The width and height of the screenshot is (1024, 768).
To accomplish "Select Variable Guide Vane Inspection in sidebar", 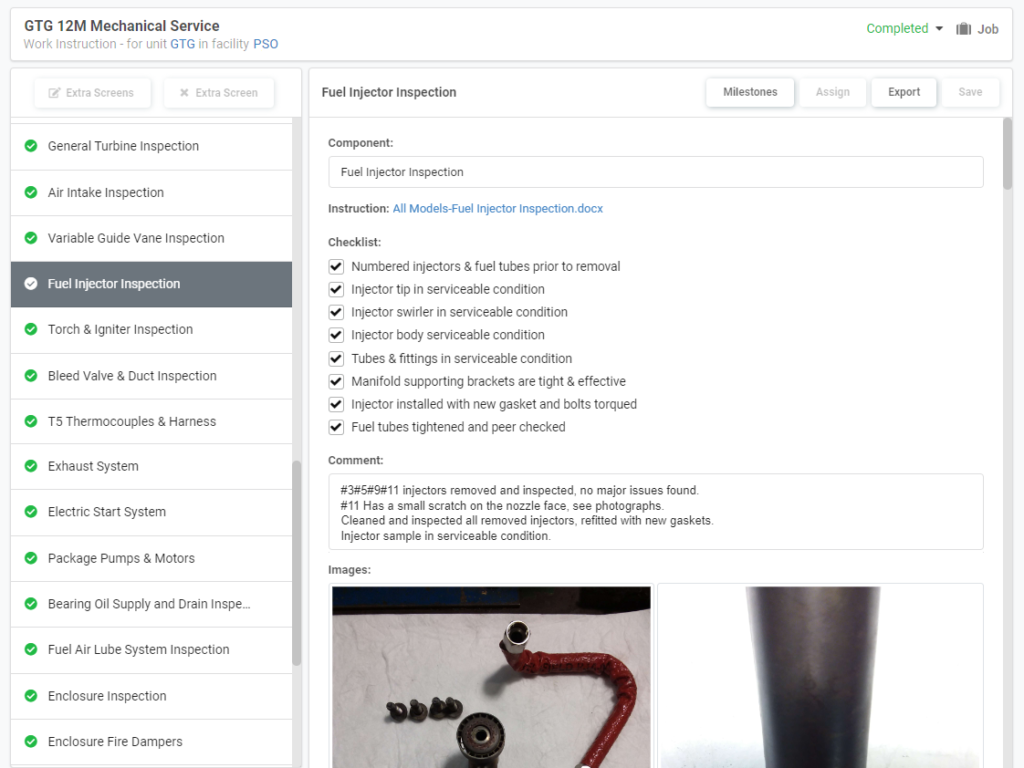I will click(136, 238).
